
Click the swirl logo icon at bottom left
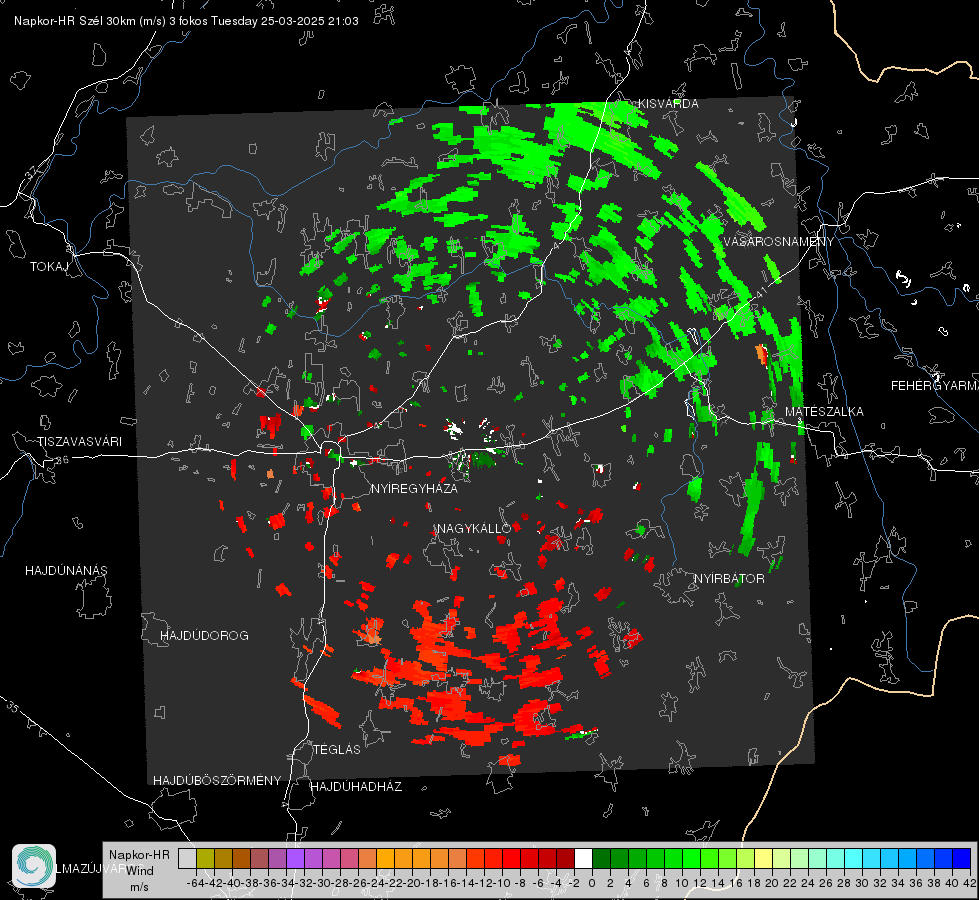coord(33,866)
